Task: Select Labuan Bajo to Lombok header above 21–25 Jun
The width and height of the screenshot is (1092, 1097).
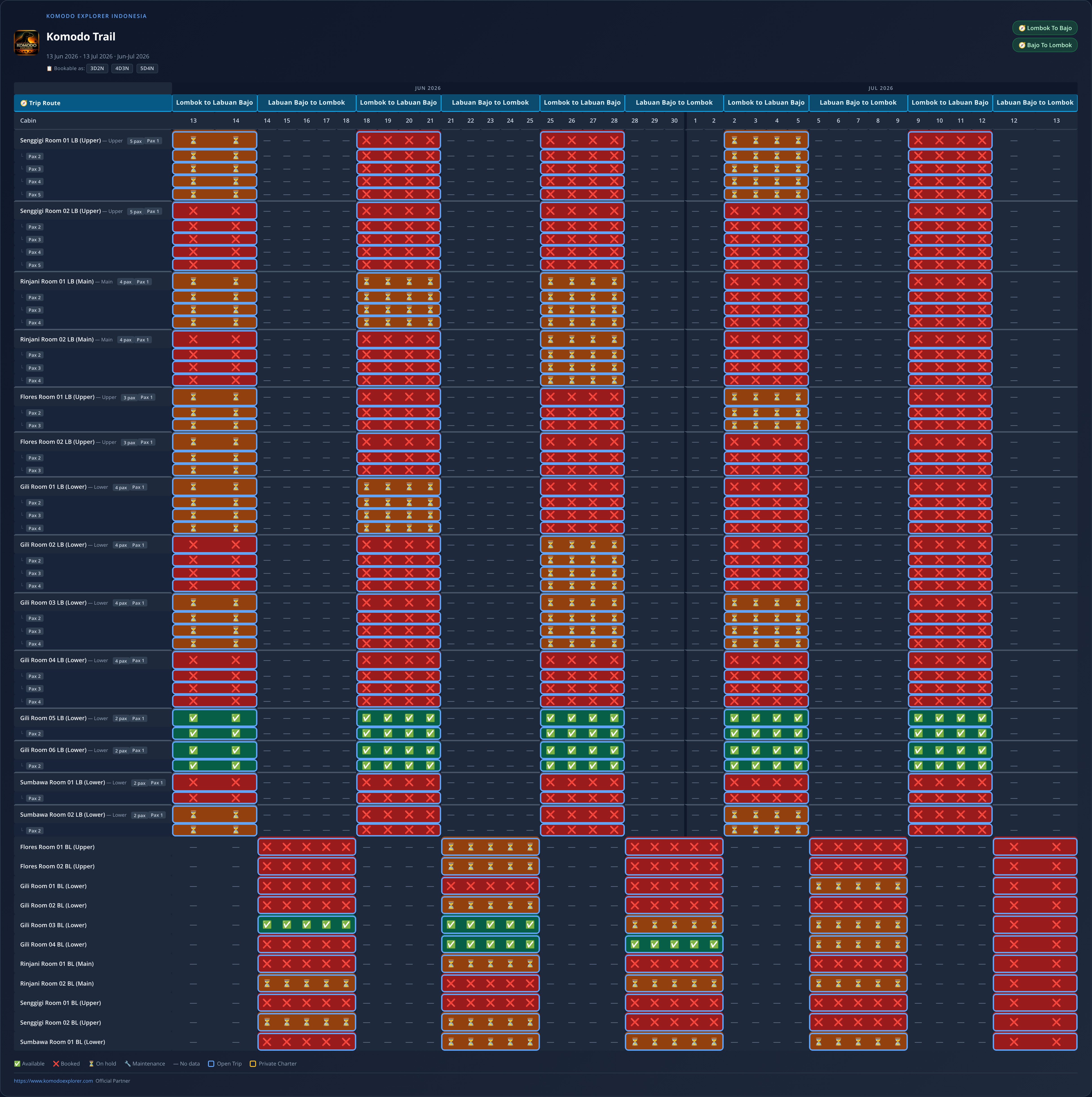Action: point(491,103)
